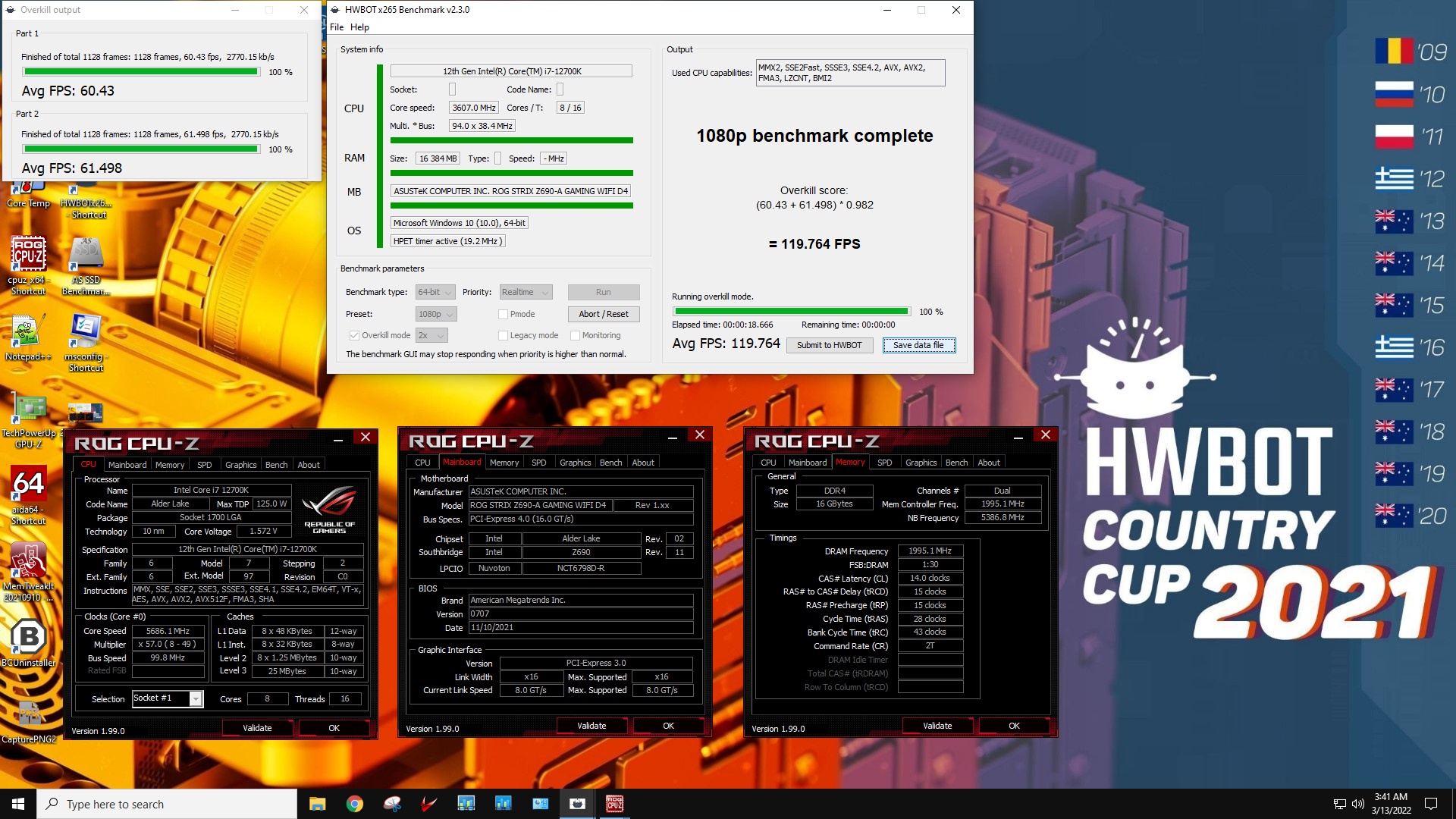Toggle the Overkill mode checkbox
The image size is (1456, 819).
pyautogui.click(x=354, y=335)
